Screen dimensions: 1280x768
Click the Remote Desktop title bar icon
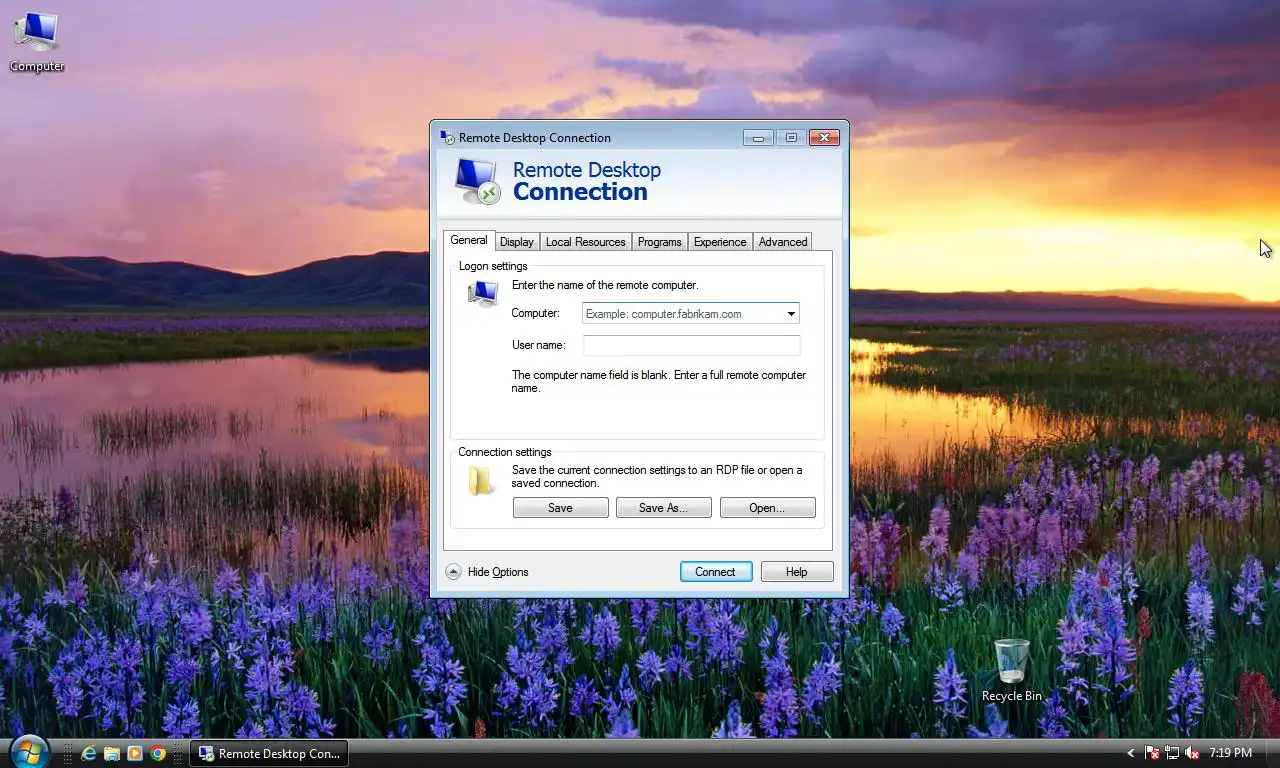[447, 137]
